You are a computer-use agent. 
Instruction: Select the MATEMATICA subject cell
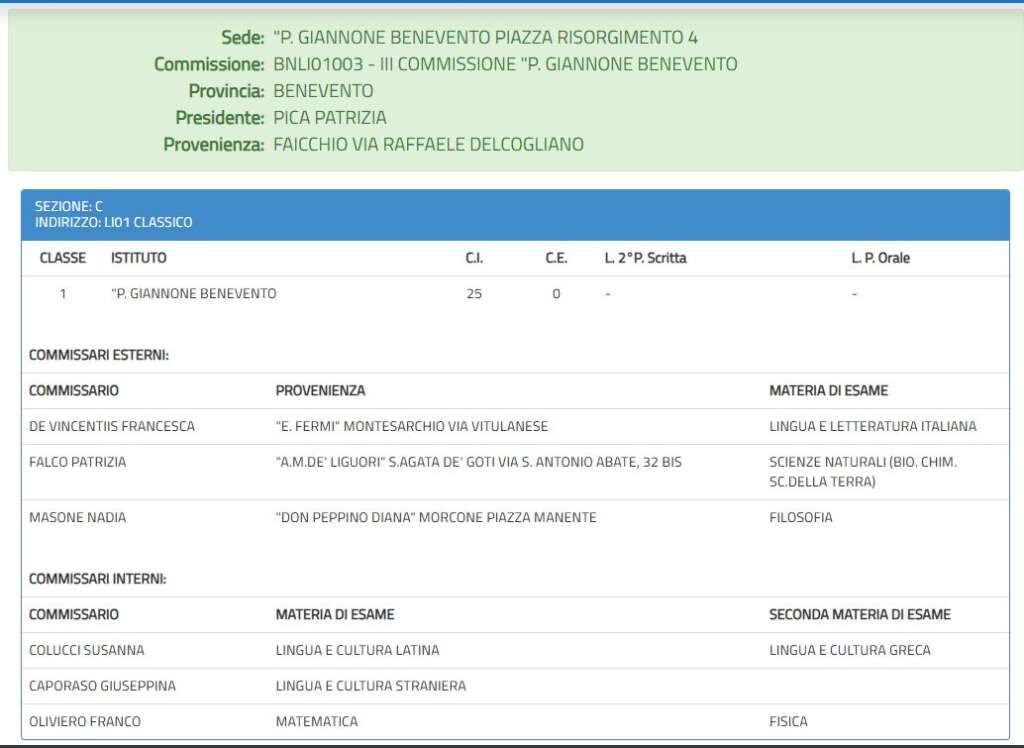[x=317, y=722]
